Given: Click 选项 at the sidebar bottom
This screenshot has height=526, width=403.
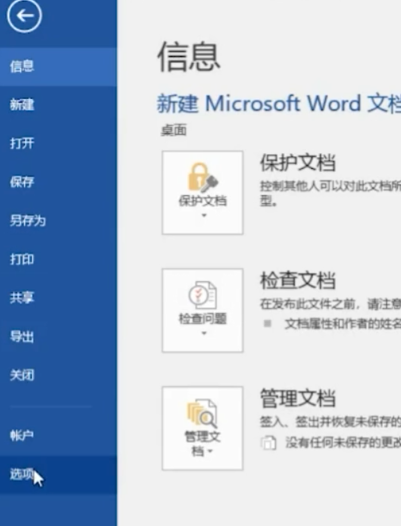Looking at the screenshot, I should click(x=58, y=474).
